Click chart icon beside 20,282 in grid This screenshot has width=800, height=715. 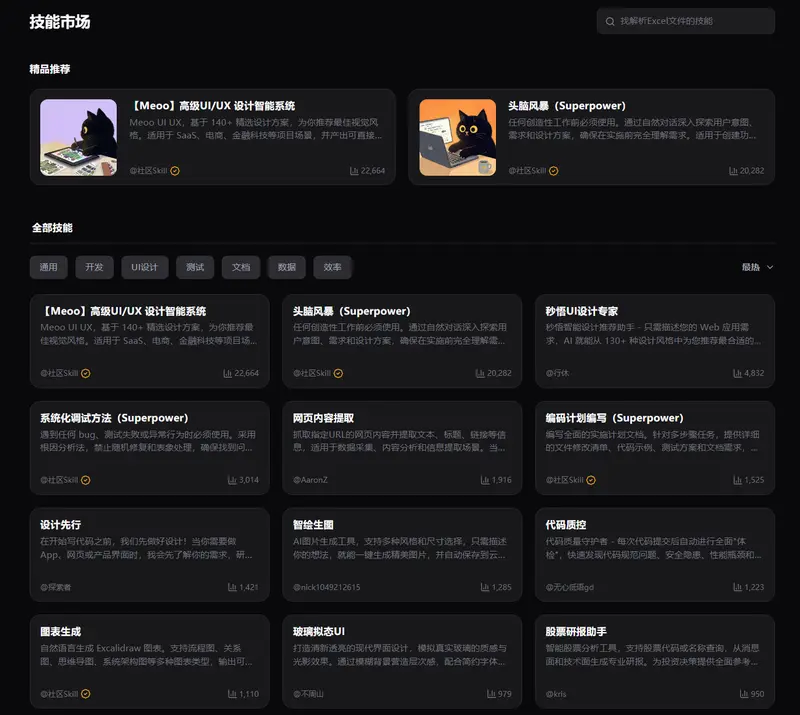[480, 374]
